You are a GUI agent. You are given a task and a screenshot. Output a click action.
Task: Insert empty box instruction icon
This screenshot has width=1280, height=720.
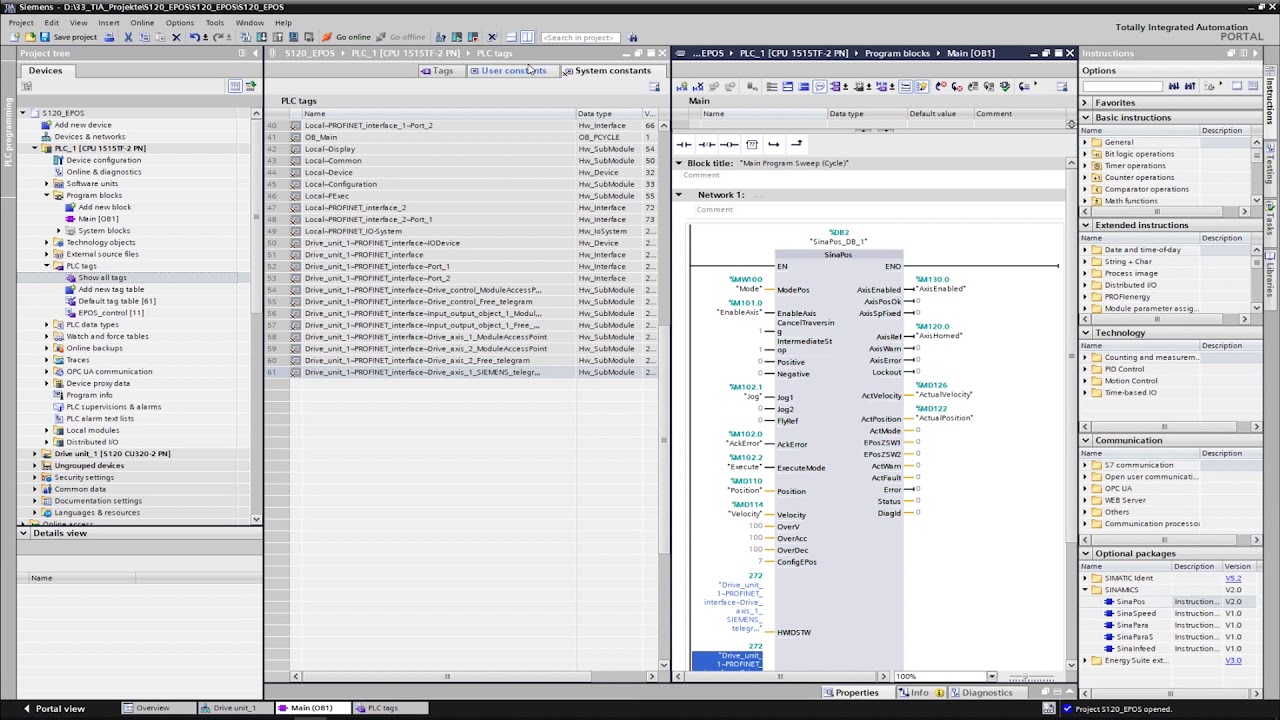[751, 144]
